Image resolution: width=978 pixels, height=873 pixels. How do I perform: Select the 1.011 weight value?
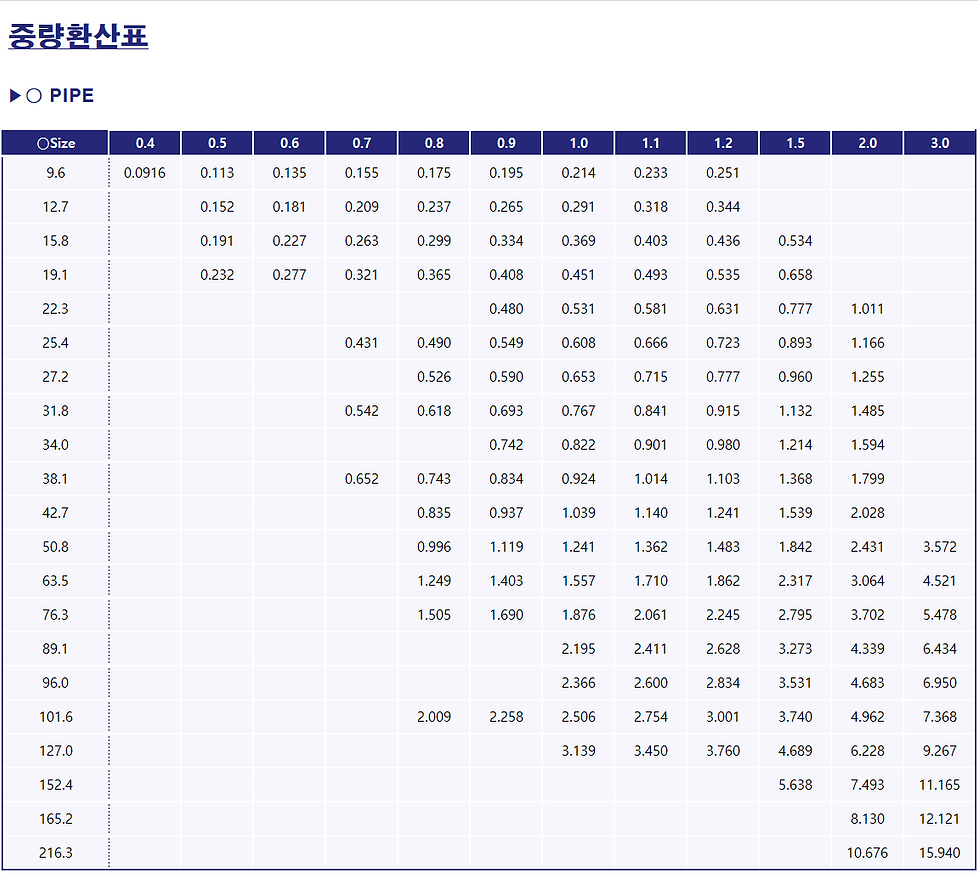[x=868, y=309]
